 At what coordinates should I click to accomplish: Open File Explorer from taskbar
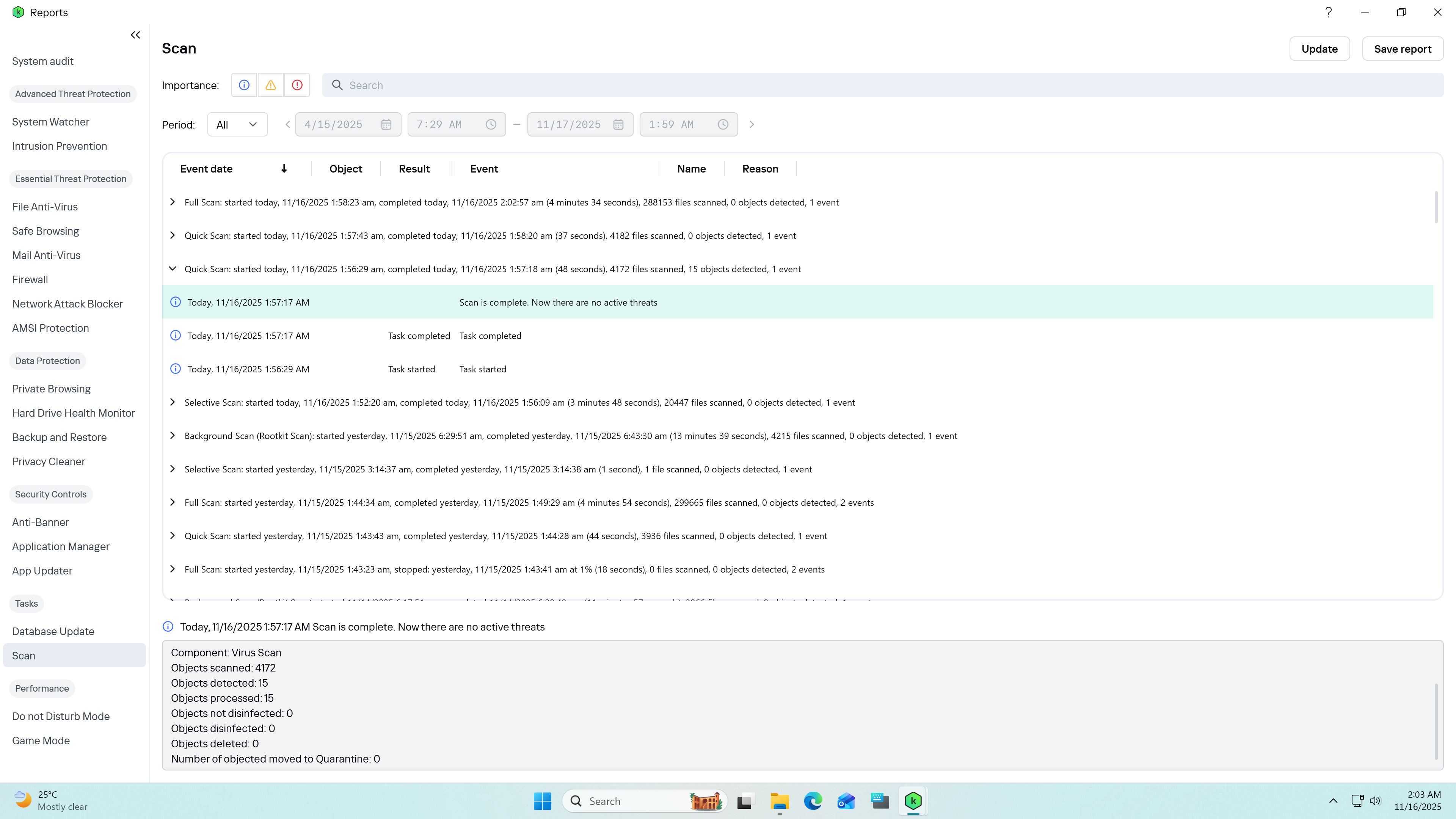click(x=780, y=801)
